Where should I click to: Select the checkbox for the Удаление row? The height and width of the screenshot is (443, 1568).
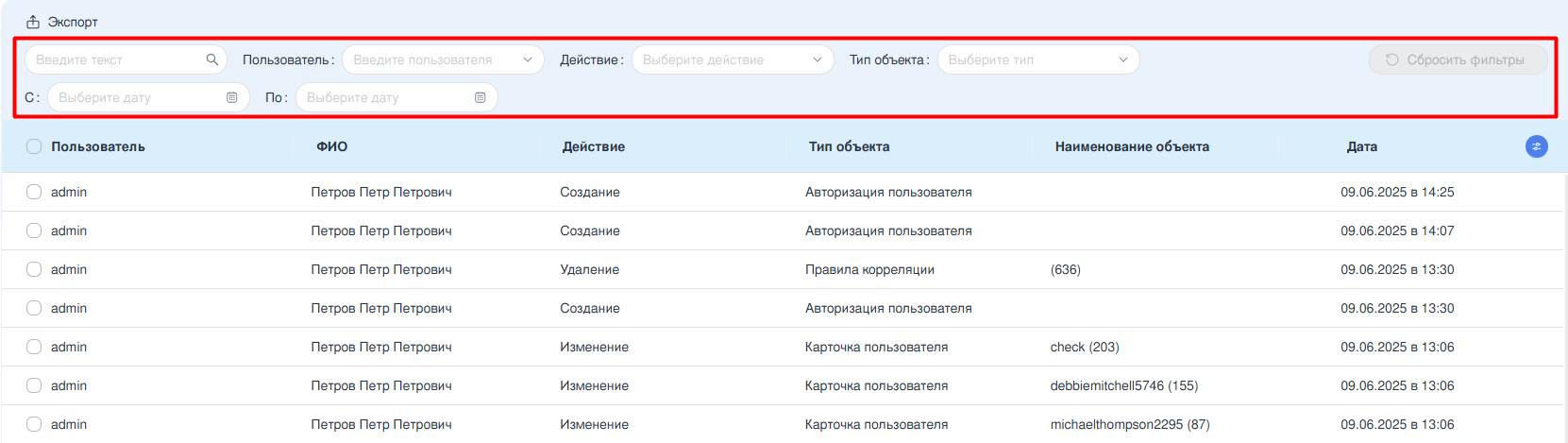pos(34,269)
